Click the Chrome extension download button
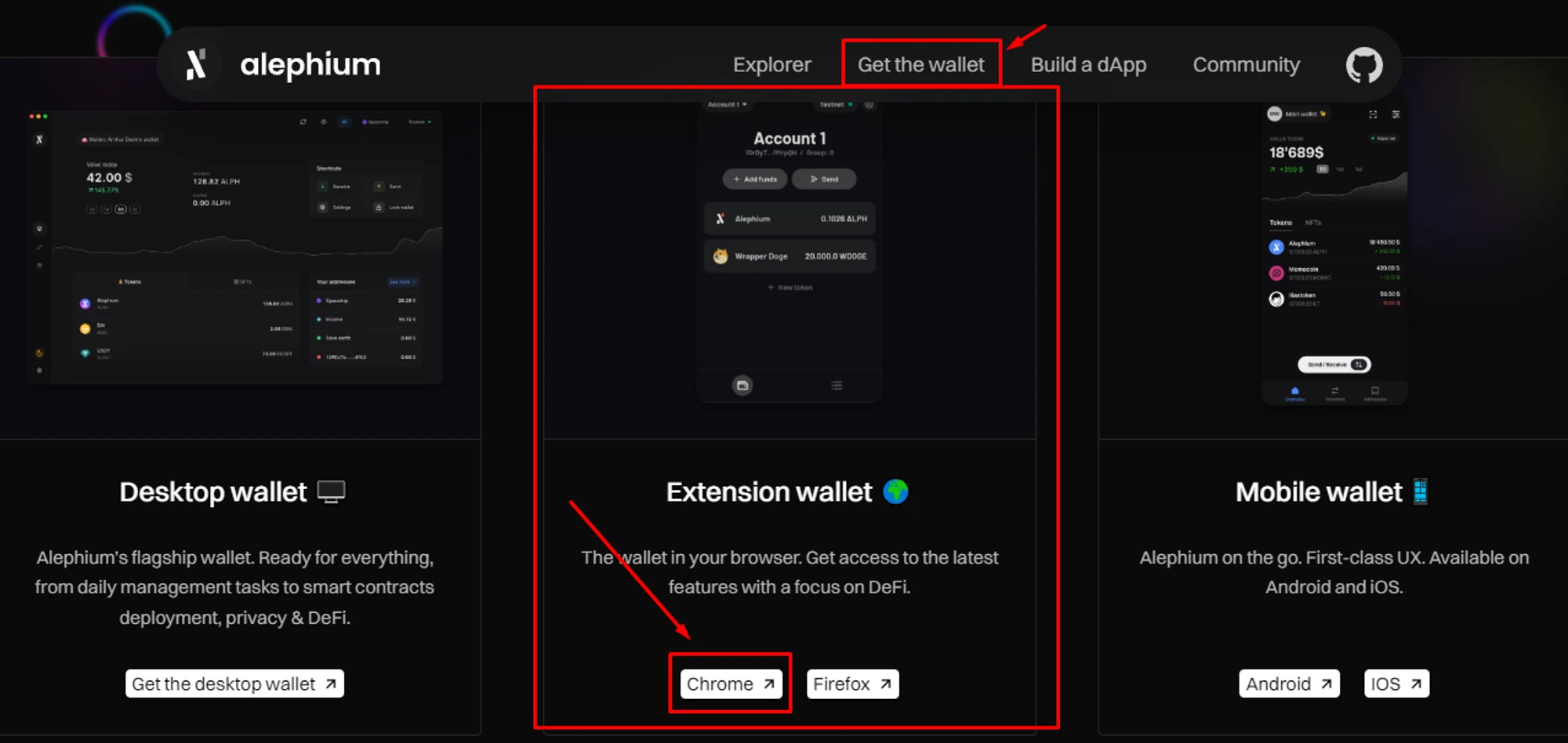Viewport: 1568px width, 743px height. (x=730, y=684)
